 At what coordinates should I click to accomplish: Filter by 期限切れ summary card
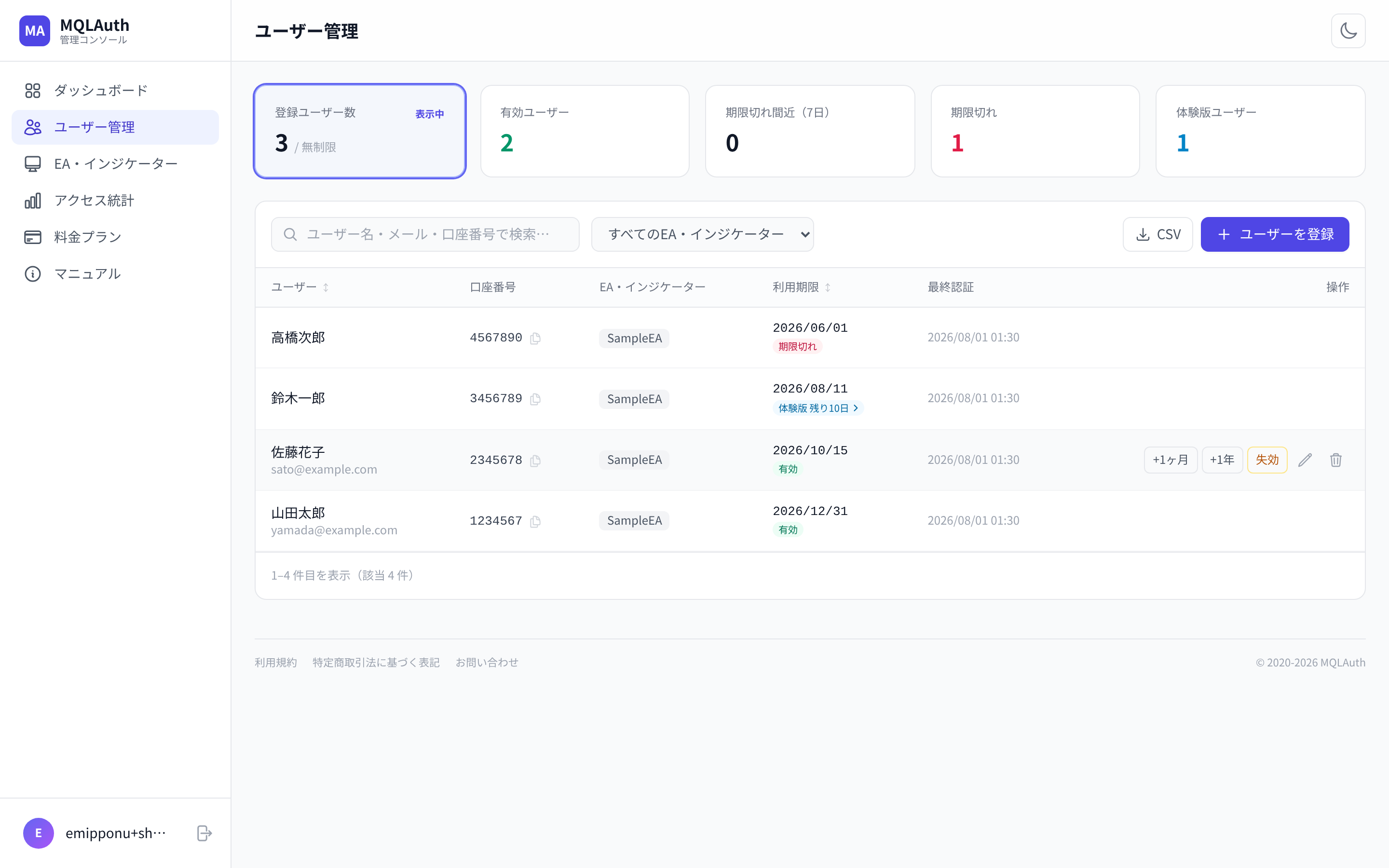click(1035, 131)
